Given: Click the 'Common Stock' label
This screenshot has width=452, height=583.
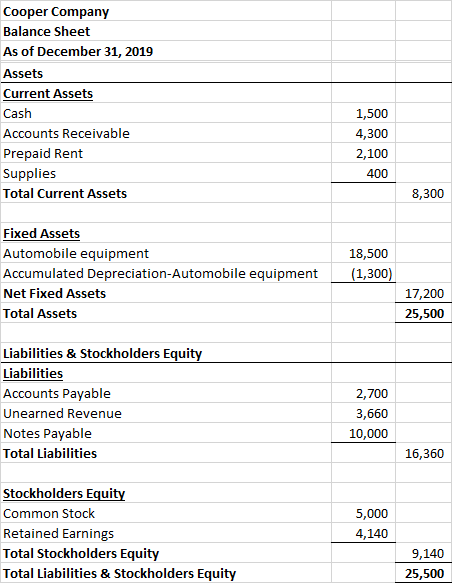Looking at the screenshot, I should click(x=49, y=513).
